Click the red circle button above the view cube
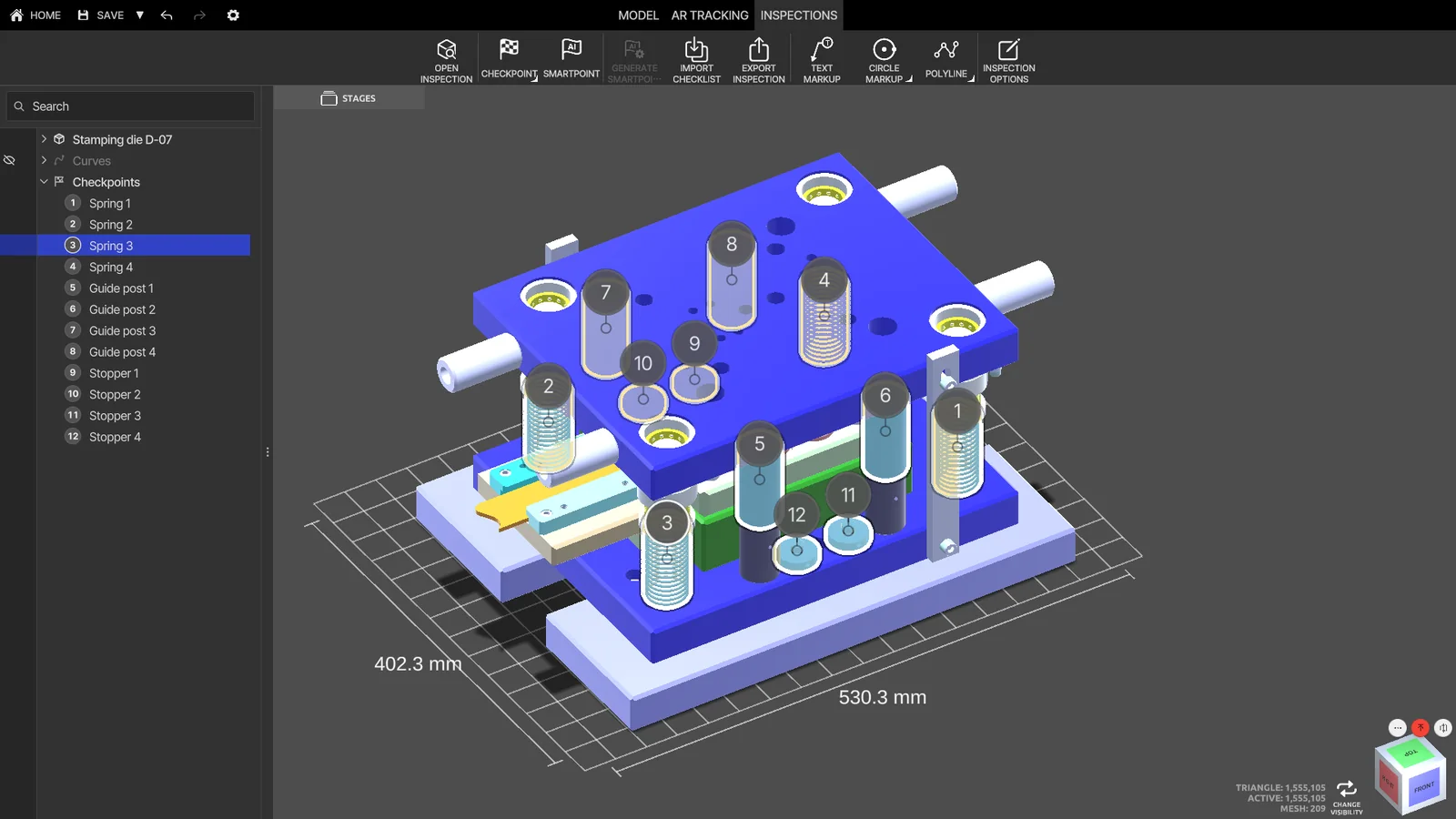The height and width of the screenshot is (819, 1456). 1421,728
